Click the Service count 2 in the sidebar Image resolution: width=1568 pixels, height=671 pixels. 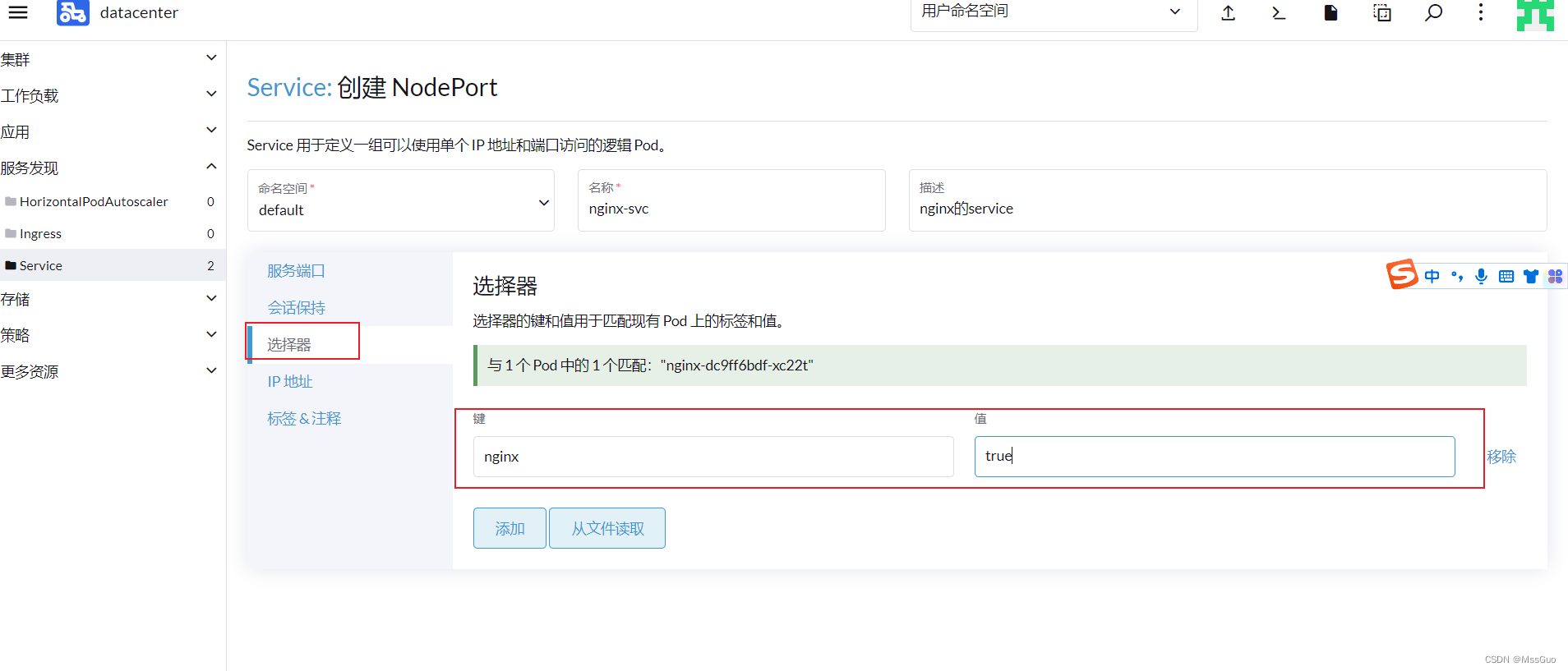tap(210, 265)
